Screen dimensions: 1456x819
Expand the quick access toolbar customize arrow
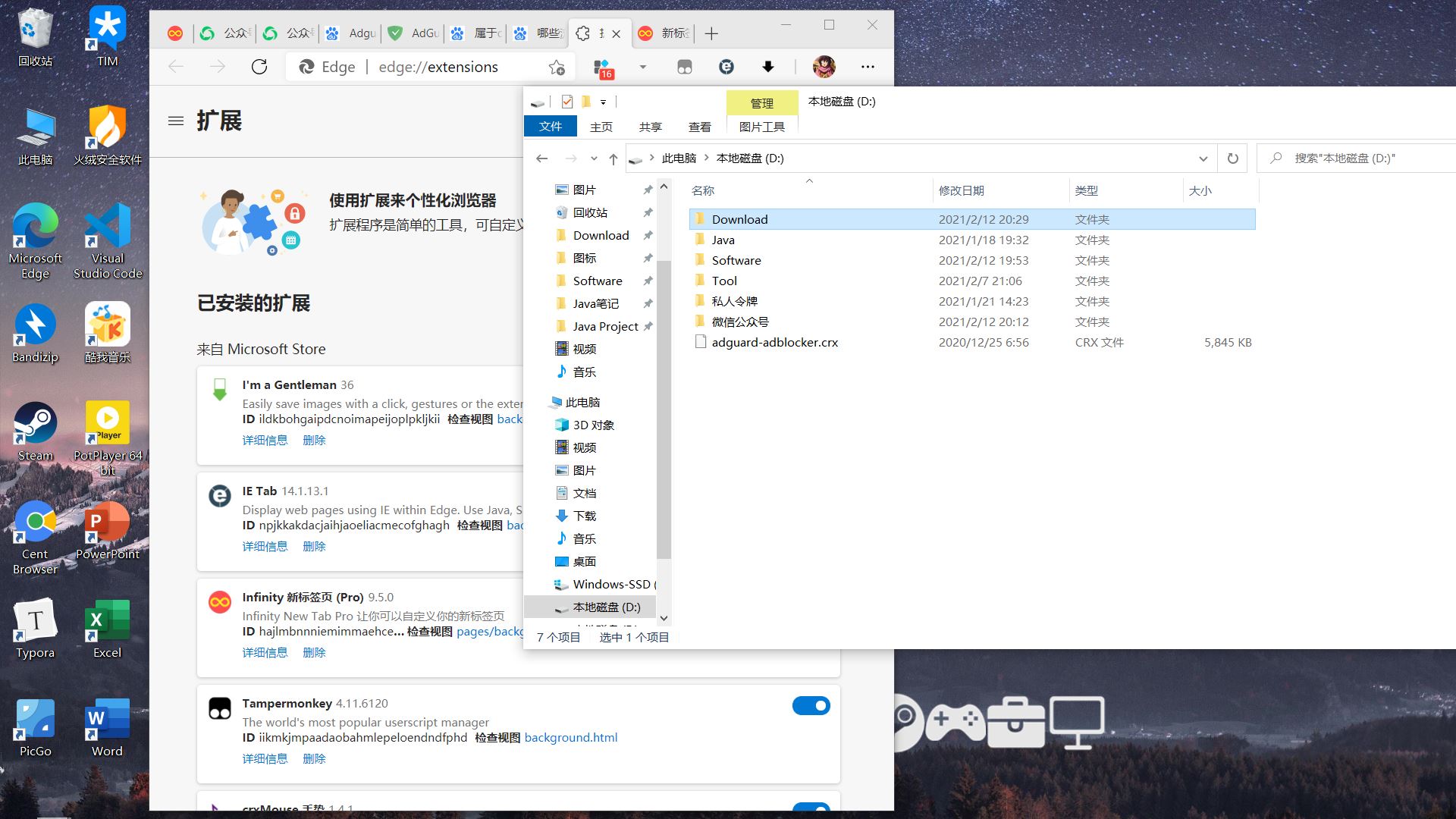[604, 102]
